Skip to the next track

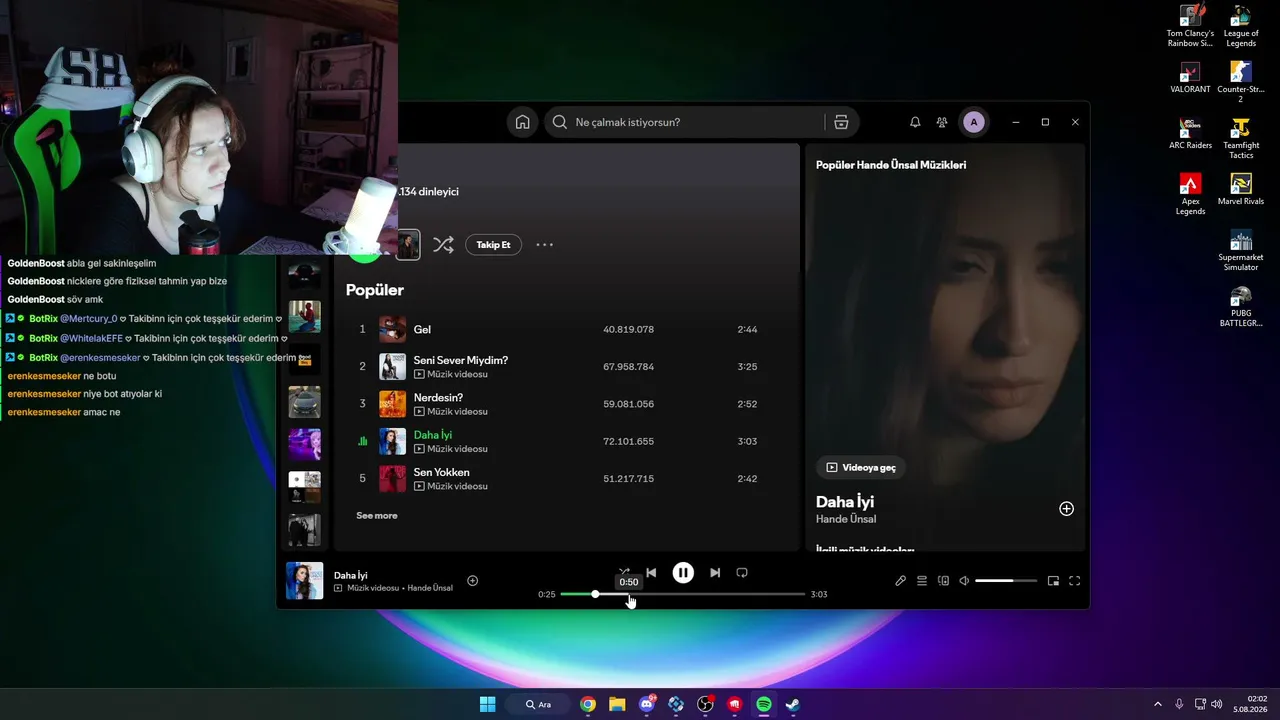coord(715,573)
